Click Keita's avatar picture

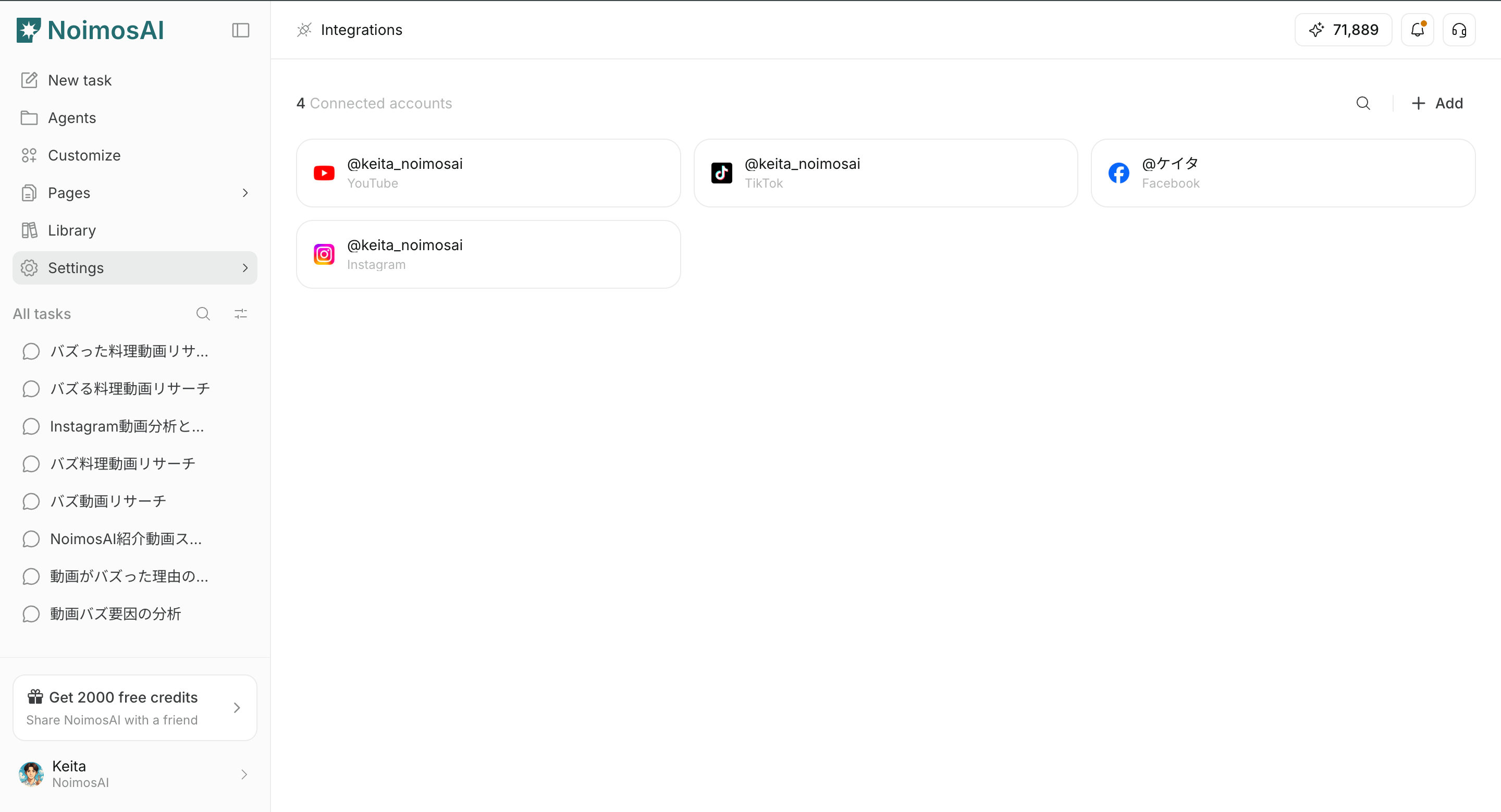coord(31,774)
